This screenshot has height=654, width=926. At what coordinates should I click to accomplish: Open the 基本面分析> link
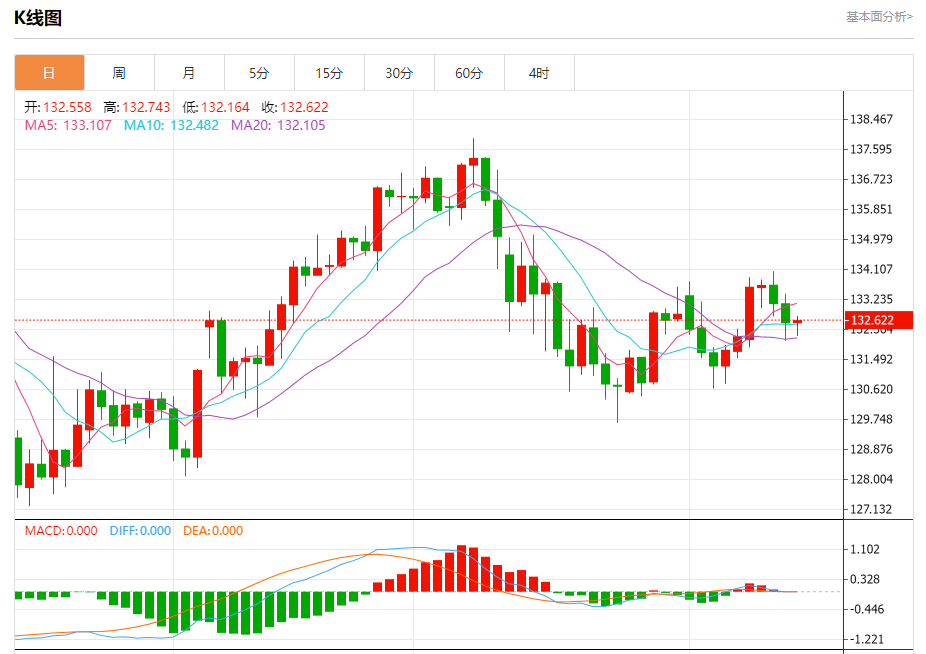(879, 17)
